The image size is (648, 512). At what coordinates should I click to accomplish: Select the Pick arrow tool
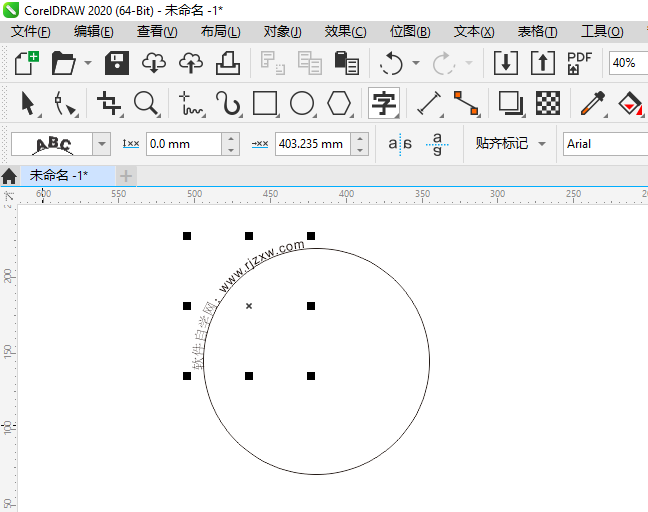pyautogui.click(x=29, y=103)
